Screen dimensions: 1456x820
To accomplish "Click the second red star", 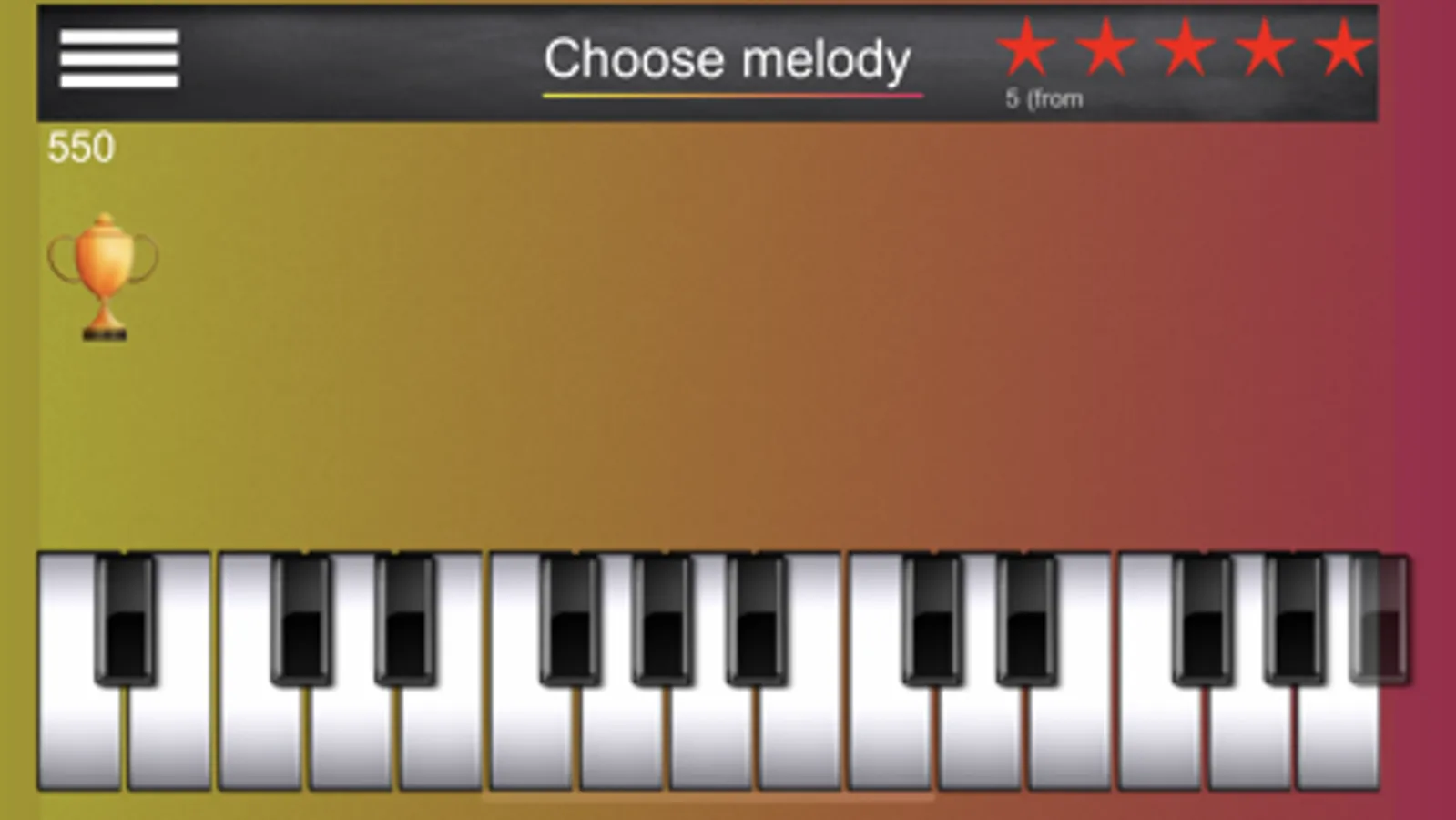I will coord(1105,47).
